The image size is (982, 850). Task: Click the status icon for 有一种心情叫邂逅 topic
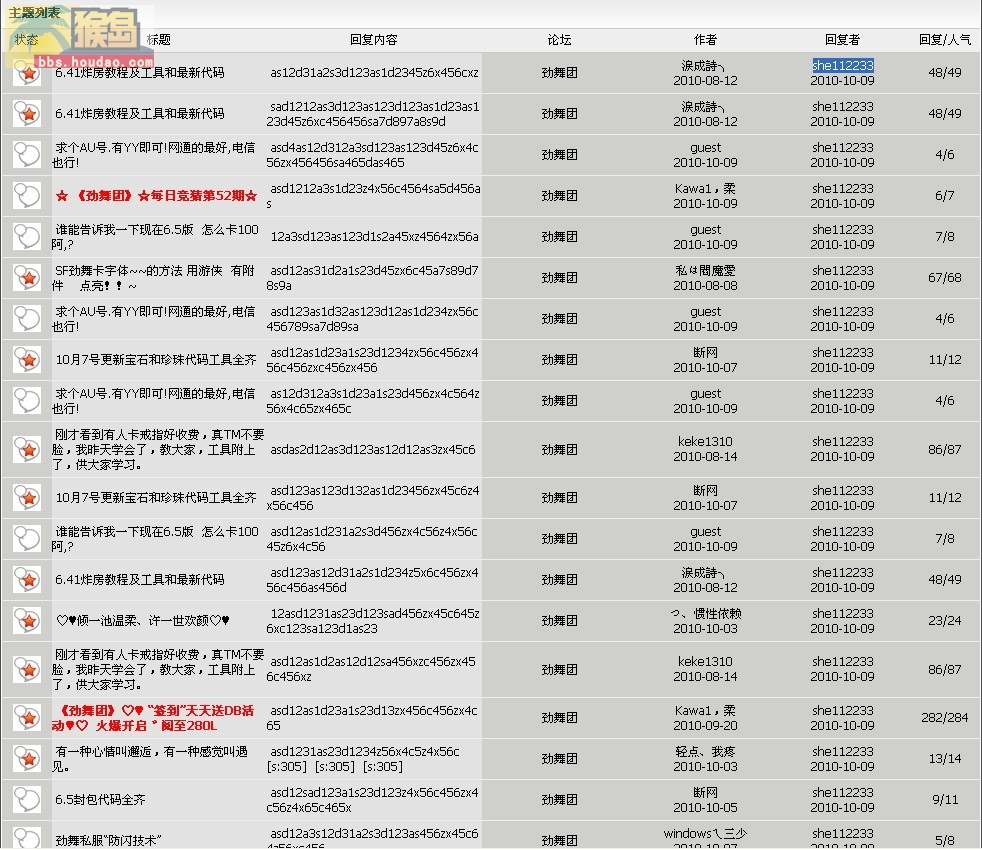27,759
